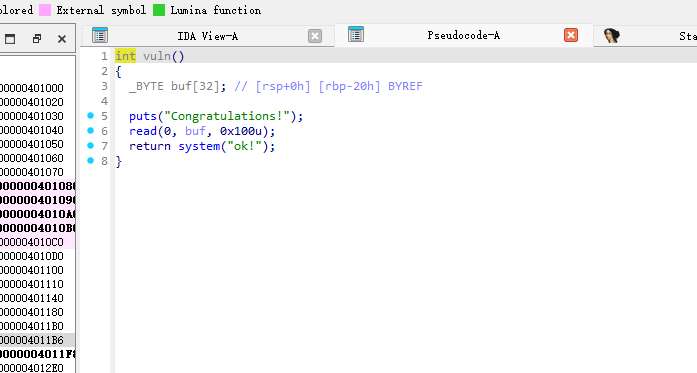Select address 00000004011B6 in function list
Viewport: 697px width, 373px height.
pyautogui.click(x=32, y=340)
